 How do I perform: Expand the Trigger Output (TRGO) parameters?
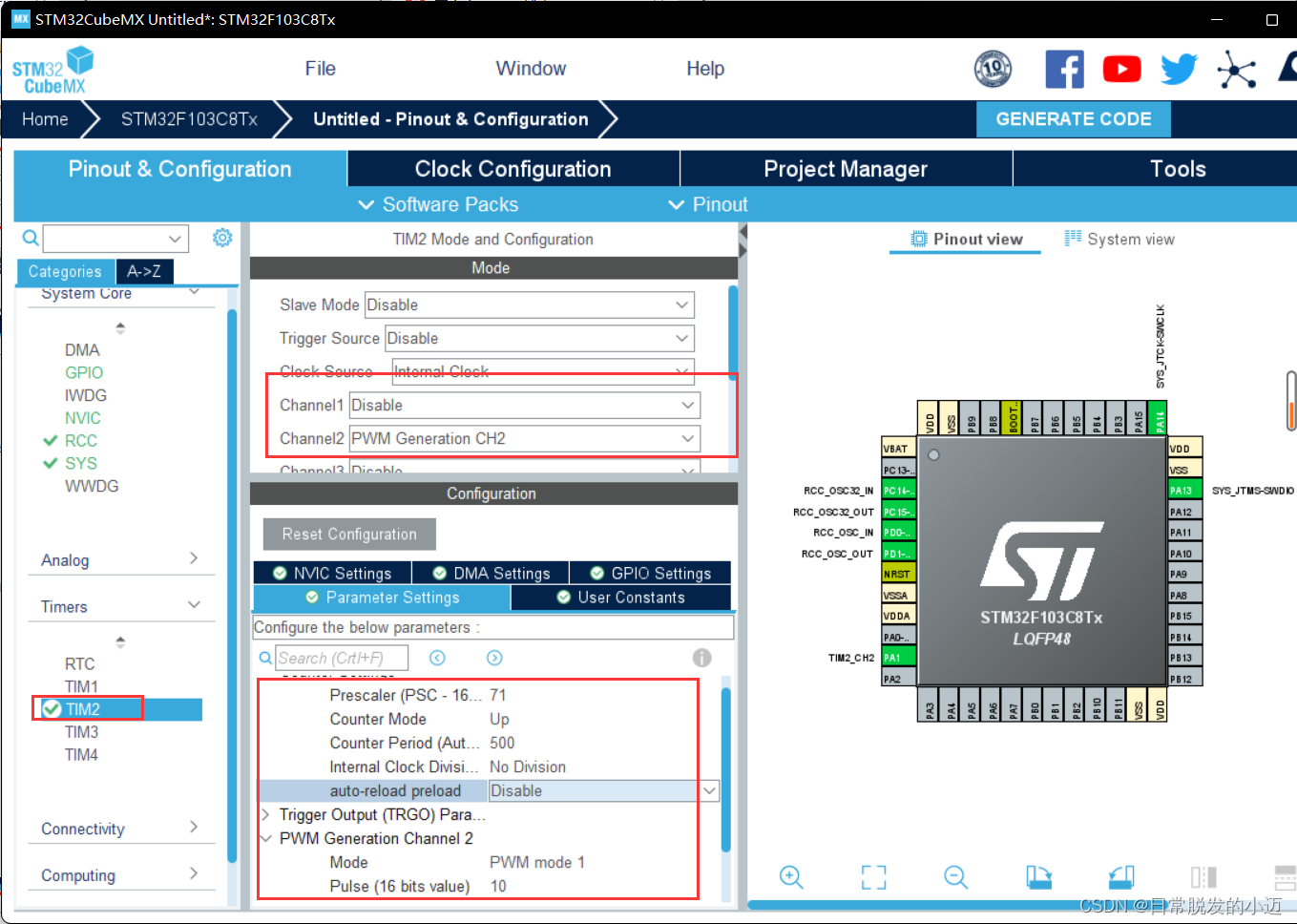click(x=266, y=814)
